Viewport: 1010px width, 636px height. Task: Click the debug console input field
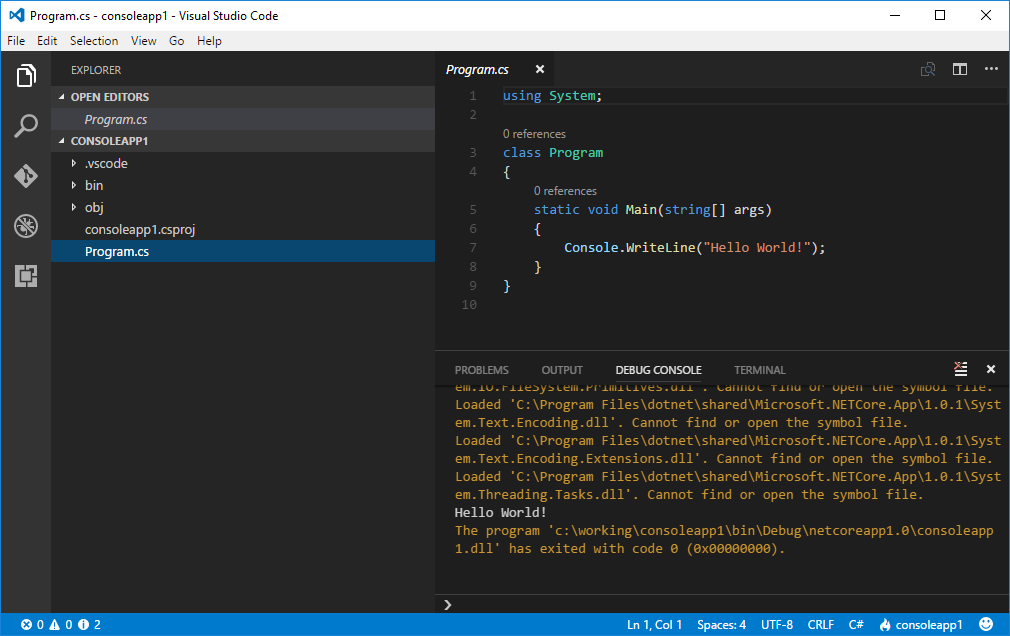pos(720,604)
